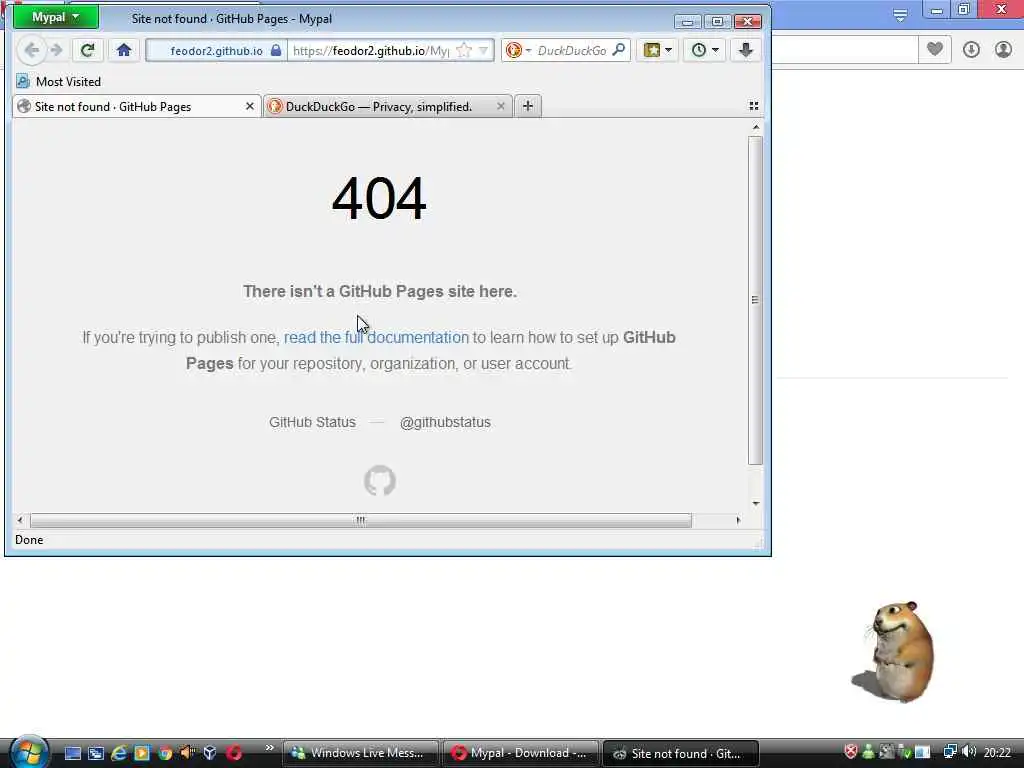Click the horizontal scrollbar right arrow
The image size is (1024, 768).
click(738, 520)
